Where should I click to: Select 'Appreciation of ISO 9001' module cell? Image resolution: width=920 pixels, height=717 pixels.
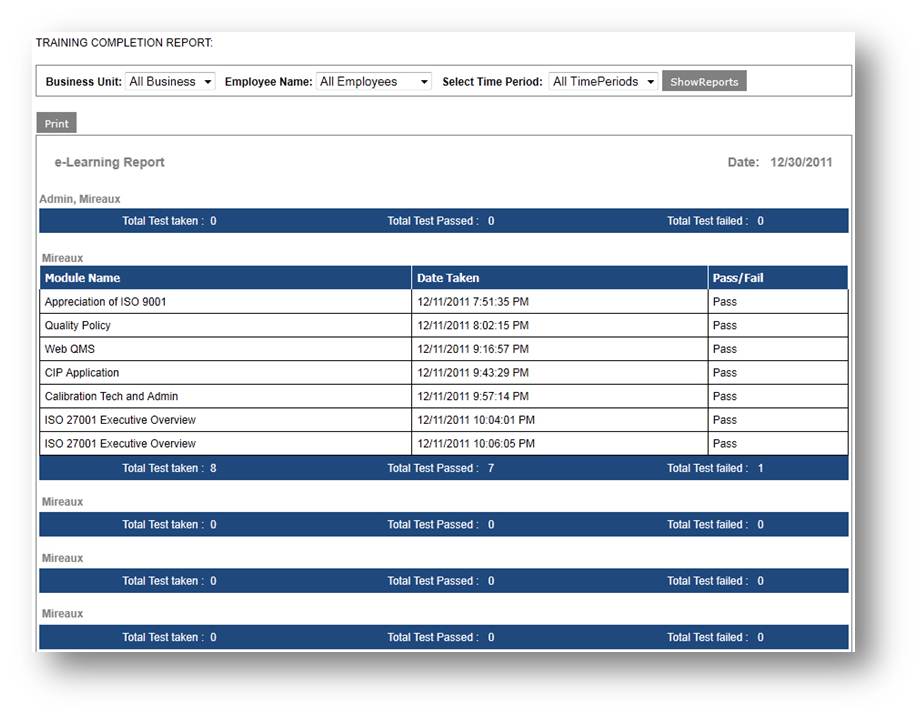226,302
